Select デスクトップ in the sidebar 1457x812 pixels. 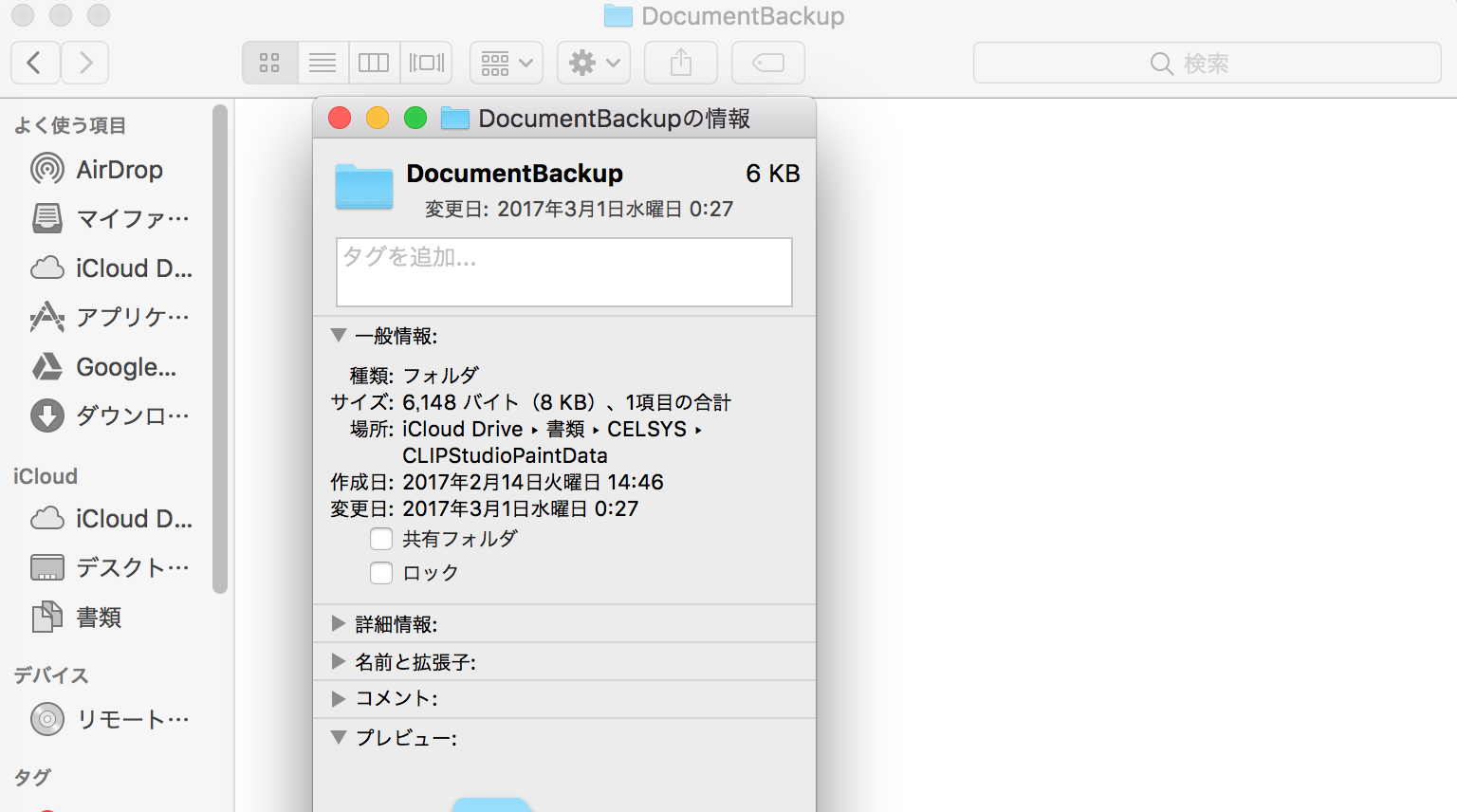[x=131, y=567]
